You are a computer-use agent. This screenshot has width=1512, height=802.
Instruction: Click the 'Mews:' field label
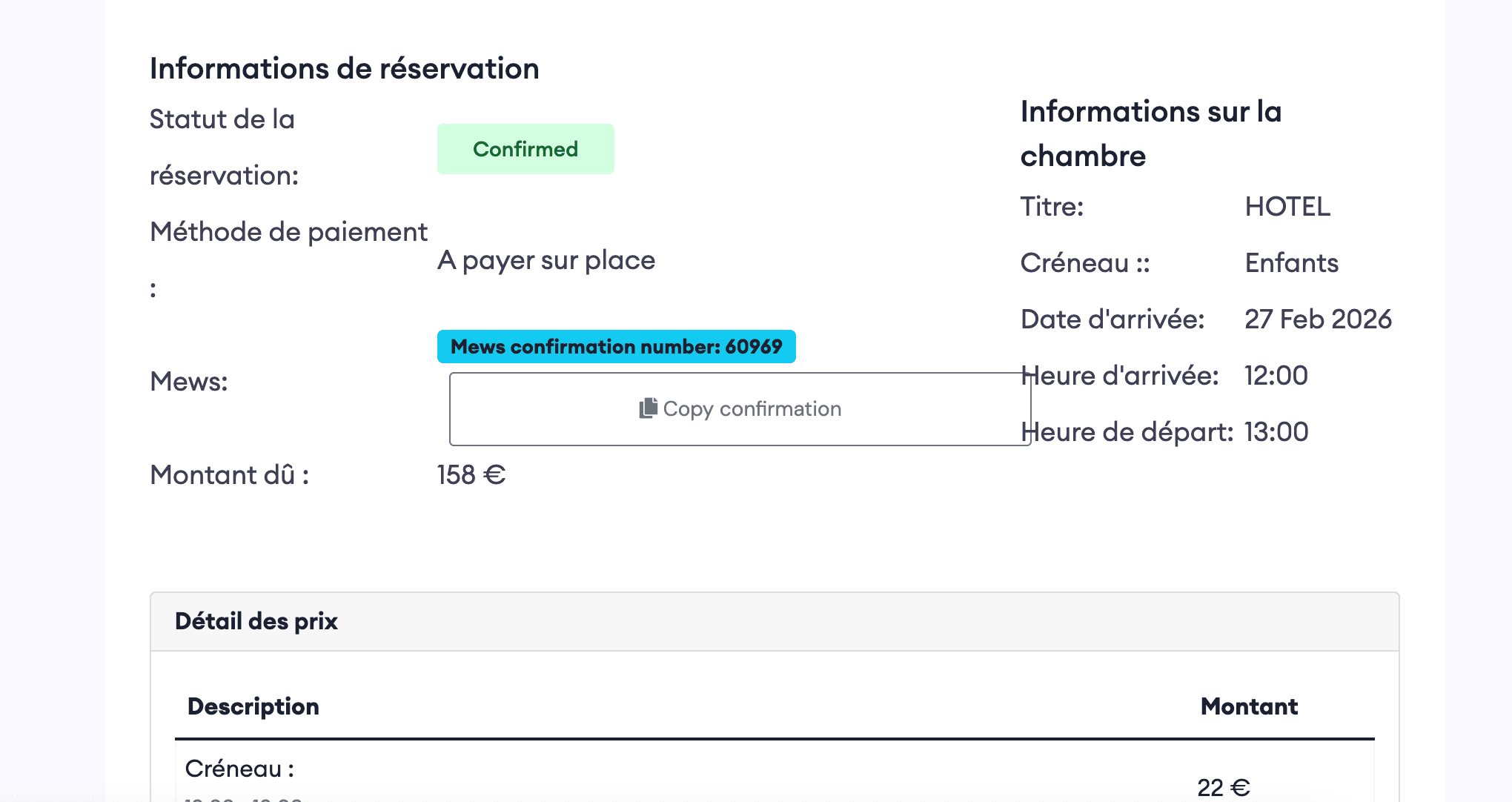(x=188, y=382)
